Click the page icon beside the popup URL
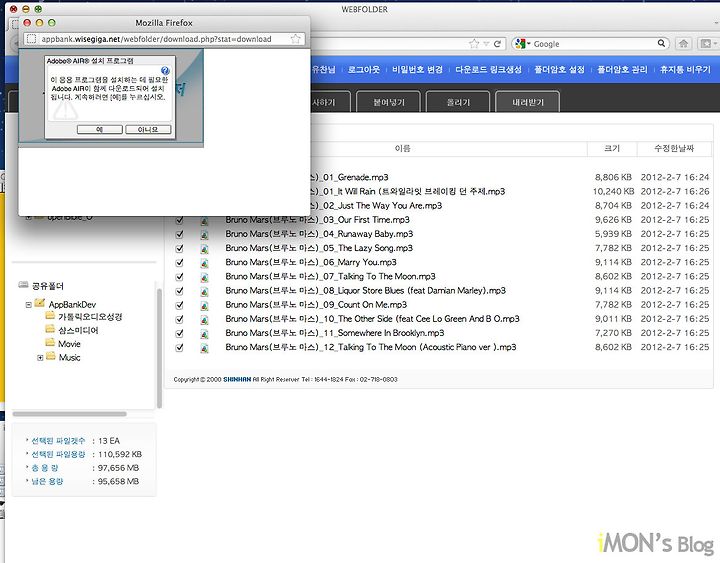 [31, 39]
